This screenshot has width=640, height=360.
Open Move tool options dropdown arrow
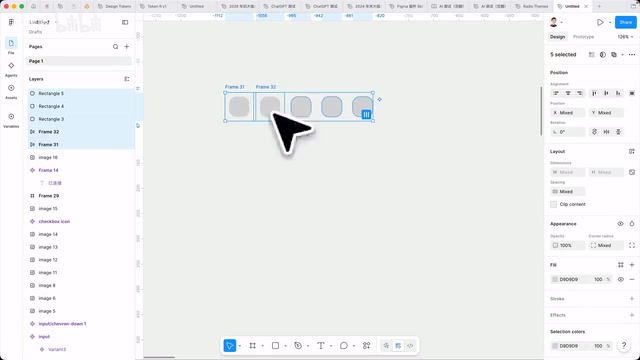point(240,346)
